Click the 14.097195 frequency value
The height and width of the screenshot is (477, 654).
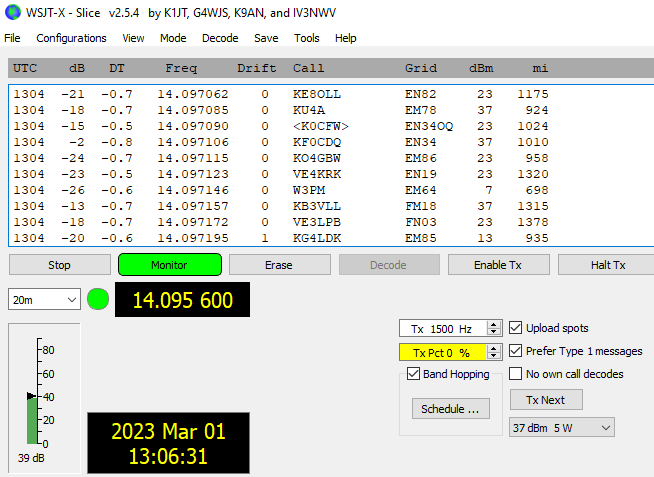point(193,238)
